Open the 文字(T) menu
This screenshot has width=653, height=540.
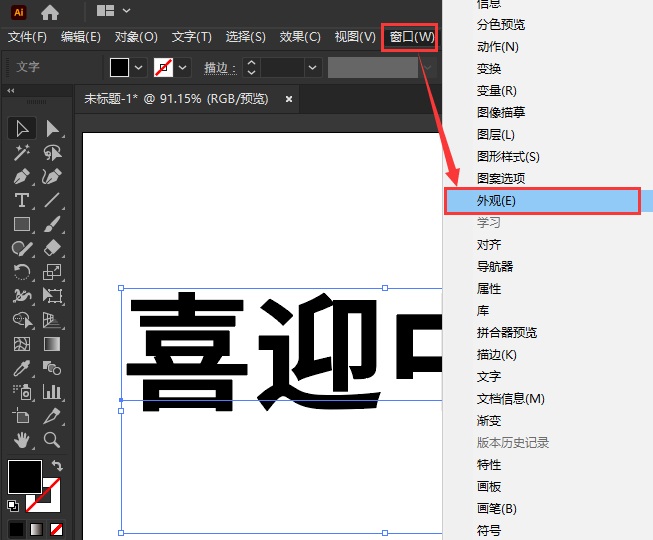coord(192,37)
